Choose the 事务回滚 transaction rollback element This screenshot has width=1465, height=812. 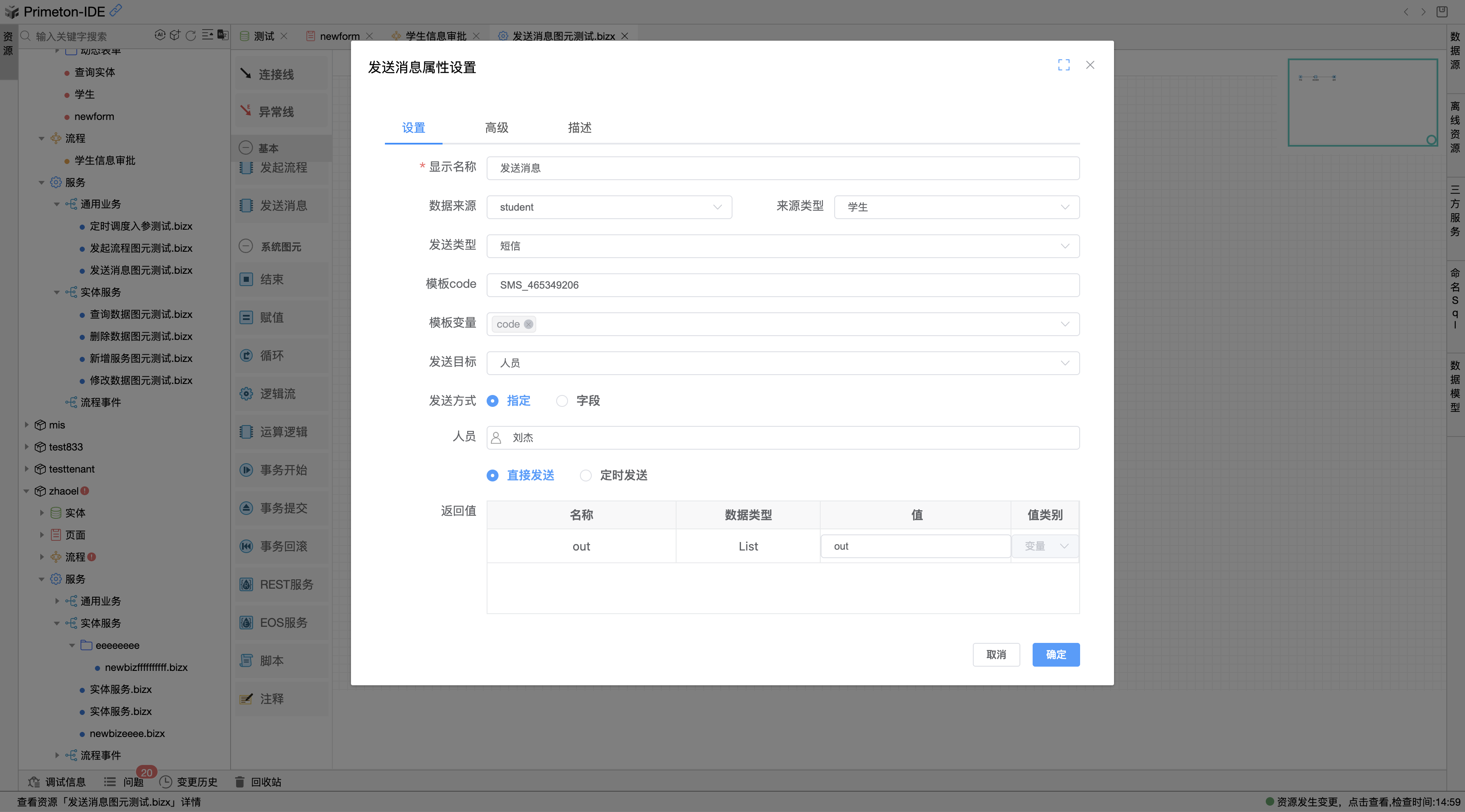283,546
